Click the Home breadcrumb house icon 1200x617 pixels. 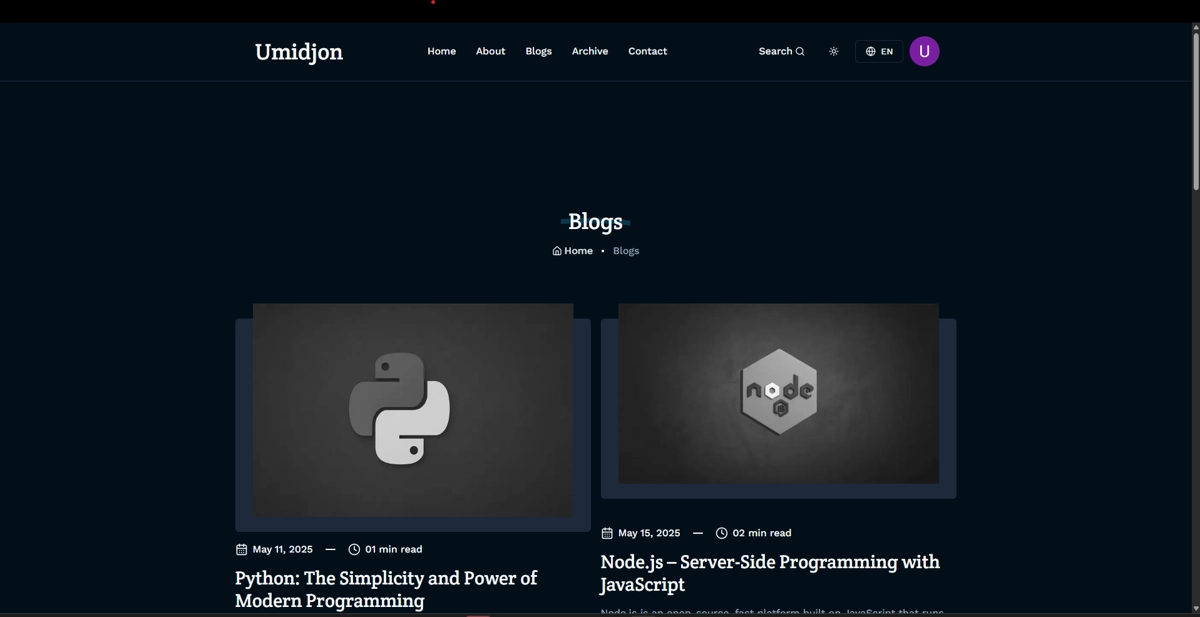coord(557,251)
